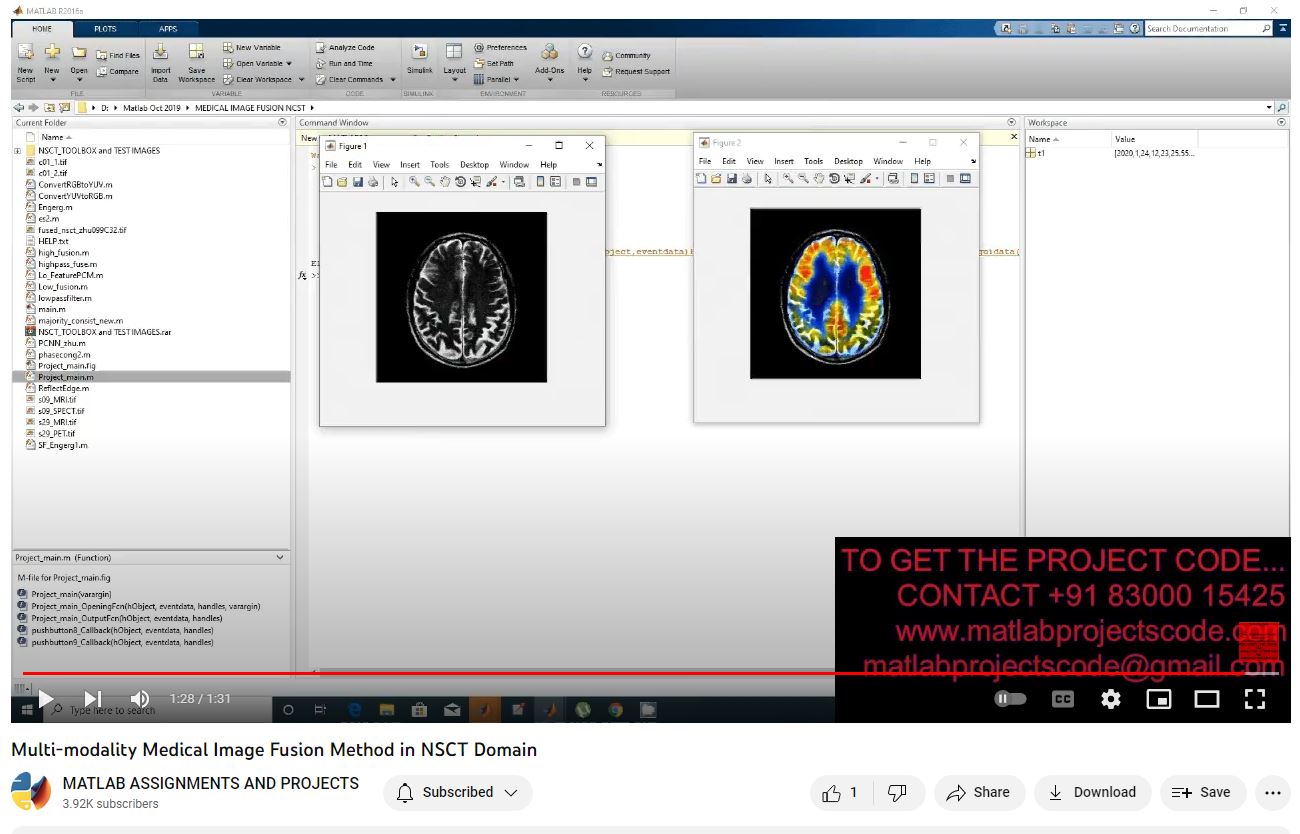The width and height of the screenshot is (1300, 834).
Task: Click the Pan hand tool in Figure 2
Action: coord(818,178)
